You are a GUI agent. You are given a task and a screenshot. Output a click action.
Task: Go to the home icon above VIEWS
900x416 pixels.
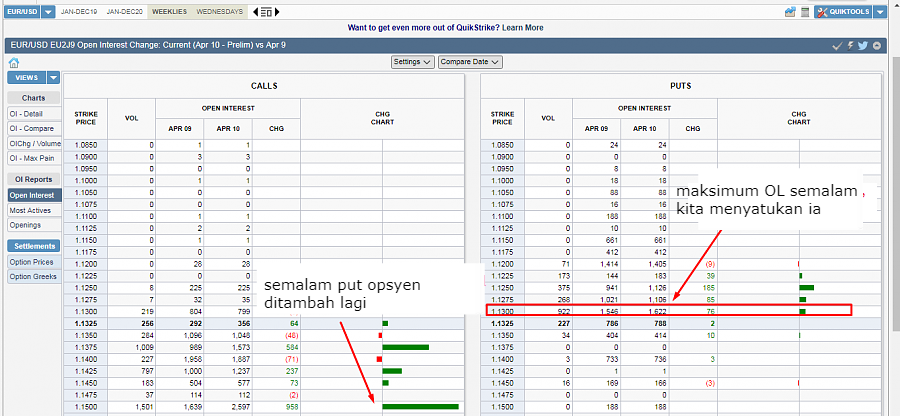coord(14,64)
